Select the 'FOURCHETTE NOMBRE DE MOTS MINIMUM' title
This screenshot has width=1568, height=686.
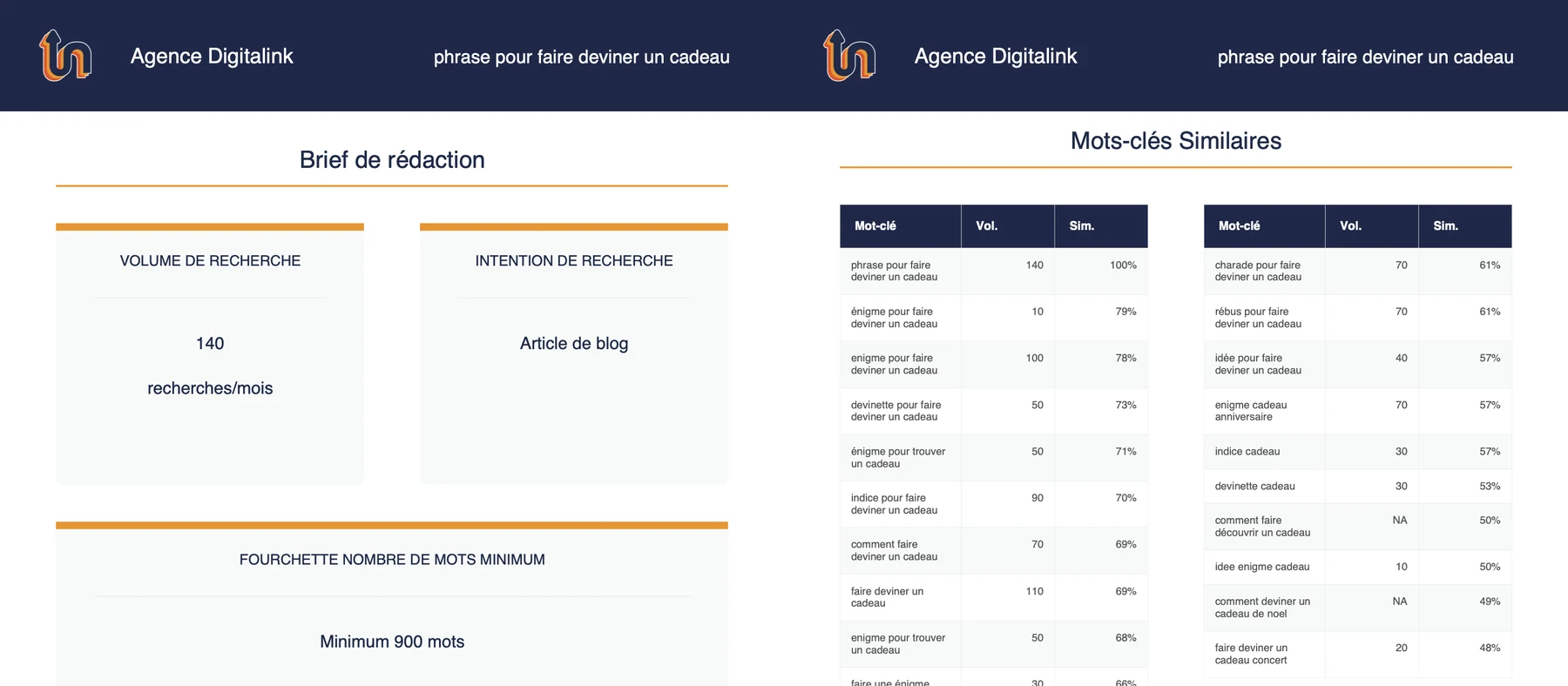pos(392,559)
